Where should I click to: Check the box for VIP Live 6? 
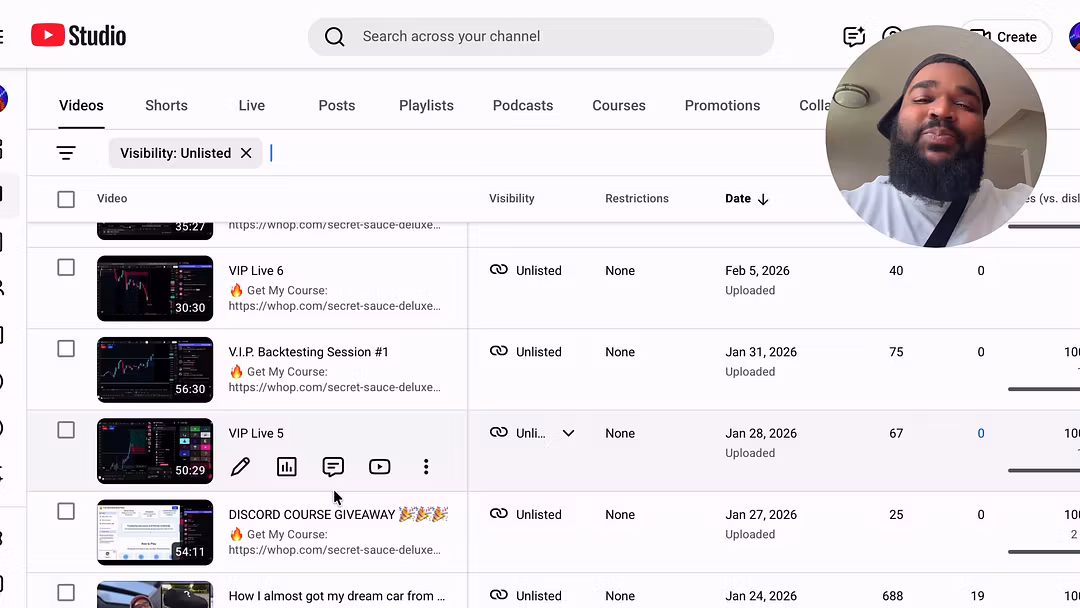pos(66,268)
